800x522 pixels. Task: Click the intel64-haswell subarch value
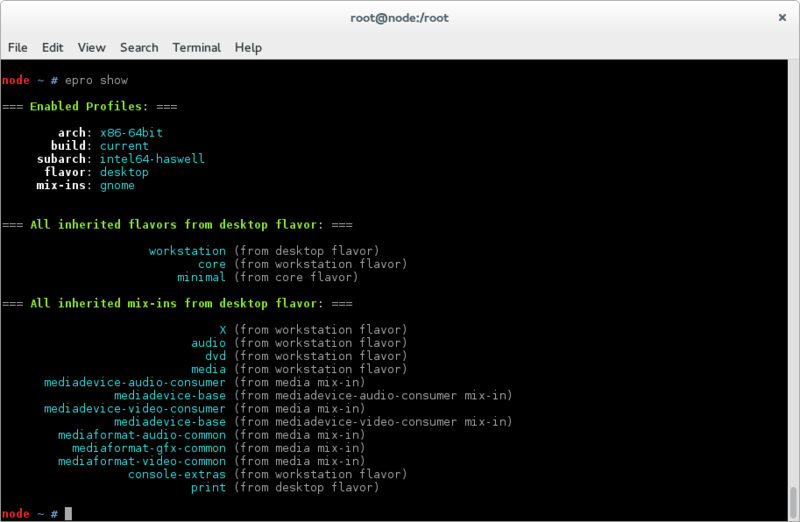coord(152,159)
